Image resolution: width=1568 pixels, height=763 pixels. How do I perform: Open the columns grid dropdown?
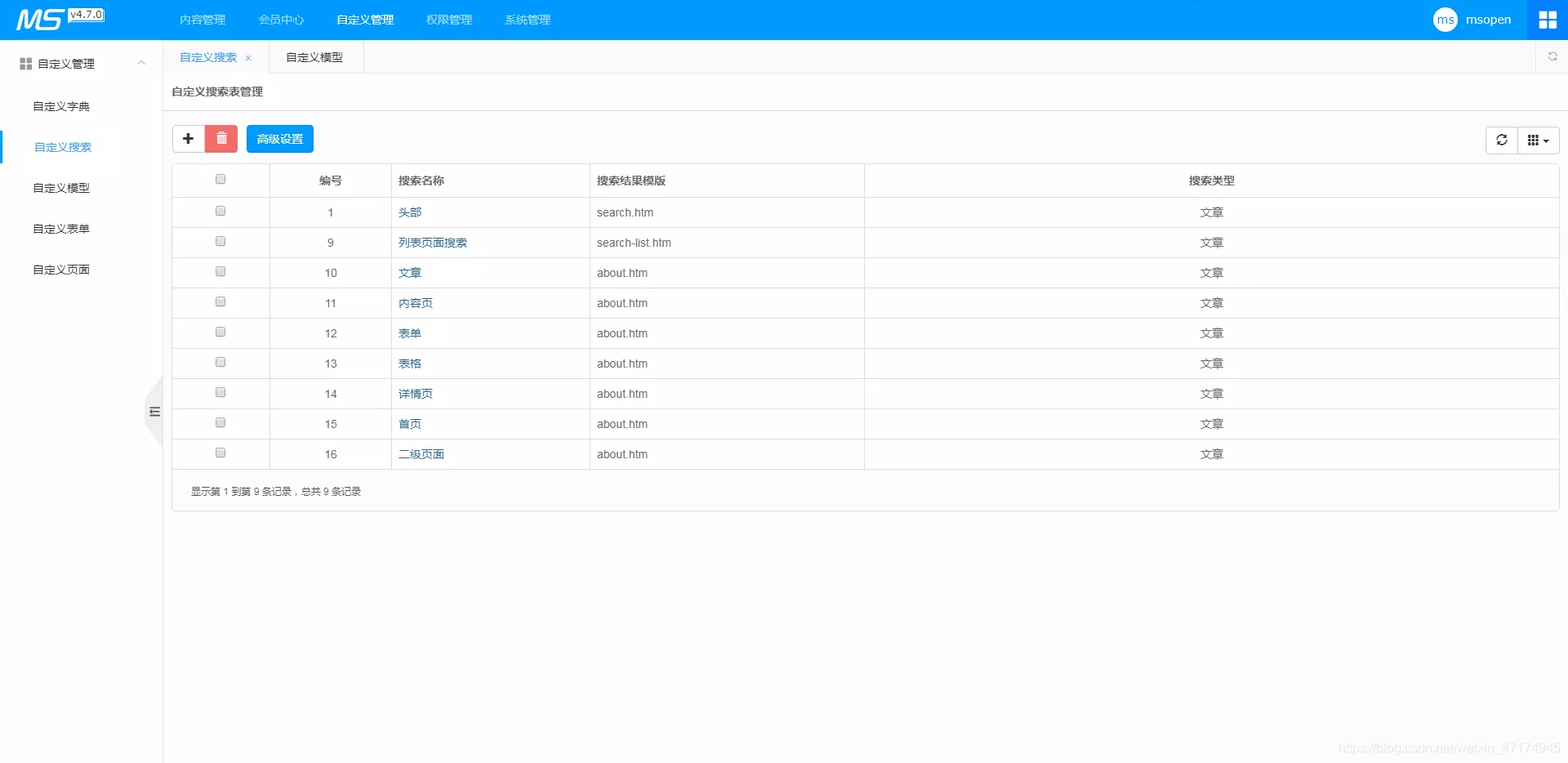(1539, 141)
